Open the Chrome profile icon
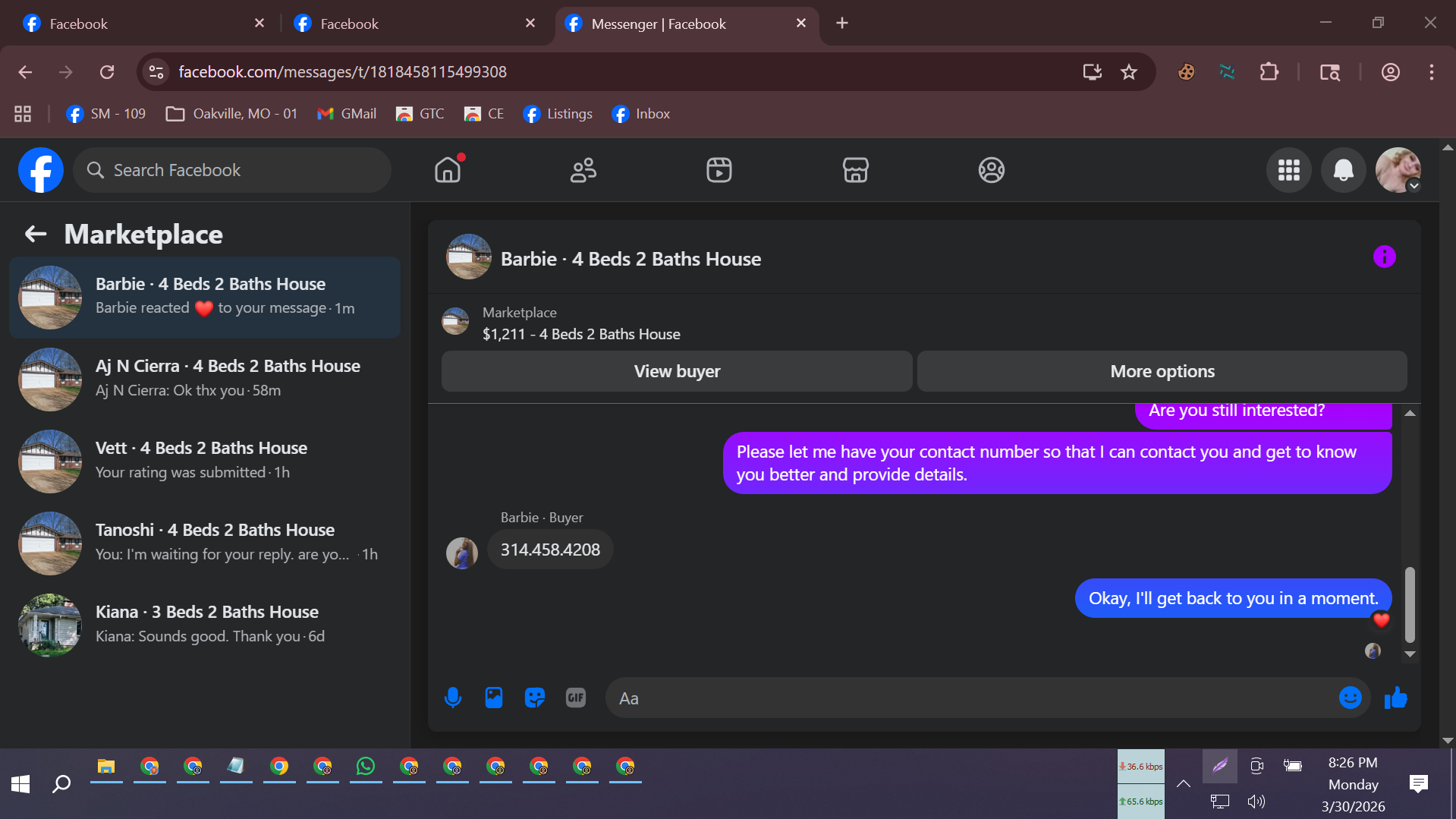Viewport: 1456px width, 819px height. pyautogui.click(x=1390, y=72)
